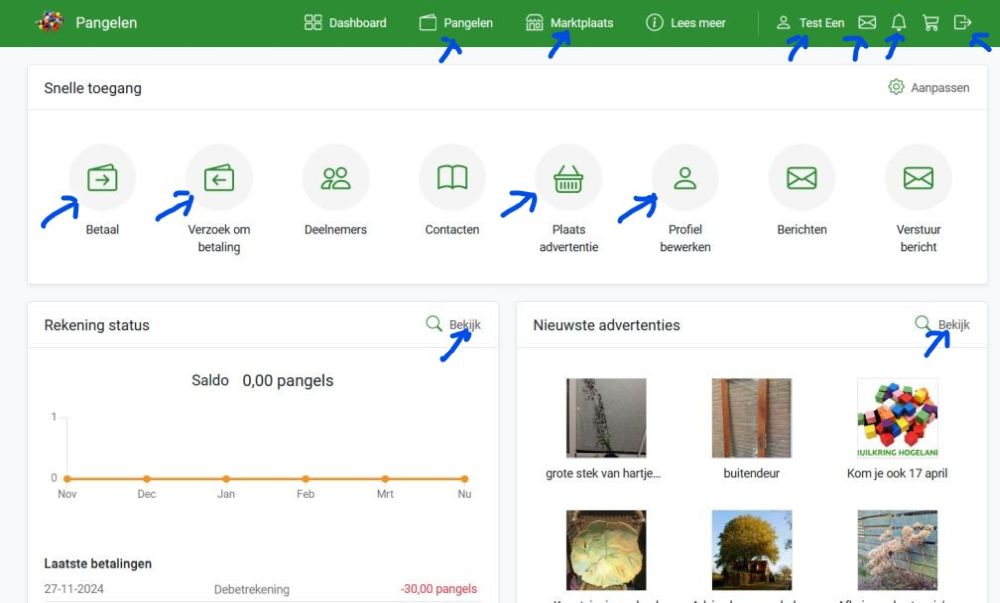The image size is (1000, 603).
Task: Open the green ceramic plate thumbnail
Action: point(606,549)
